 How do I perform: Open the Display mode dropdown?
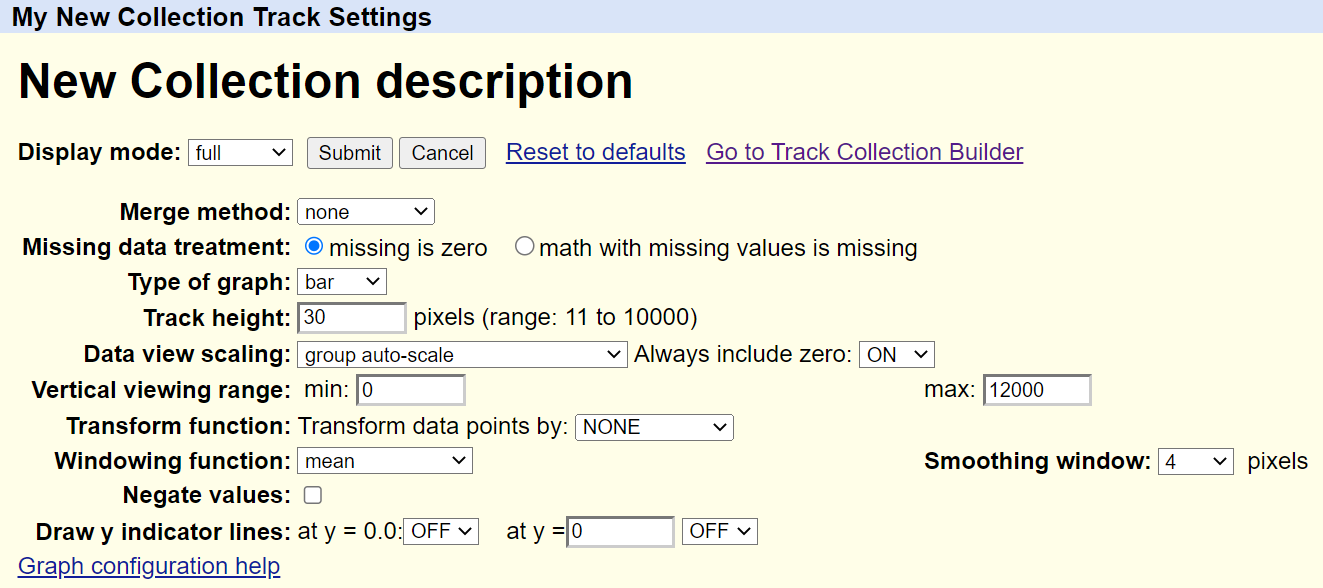click(x=240, y=153)
